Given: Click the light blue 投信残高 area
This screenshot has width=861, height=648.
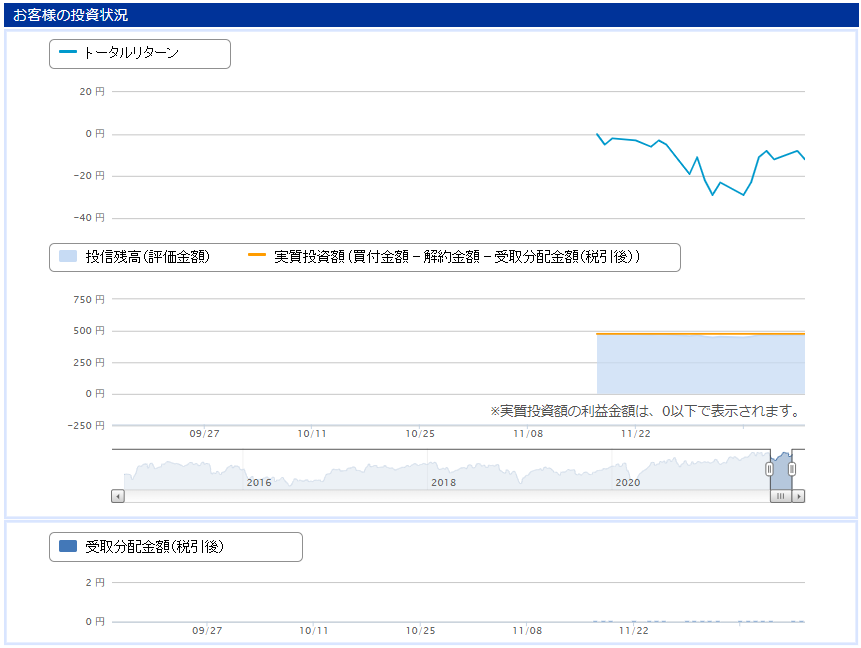Looking at the screenshot, I should pyautogui.click(x=701, y=365).
